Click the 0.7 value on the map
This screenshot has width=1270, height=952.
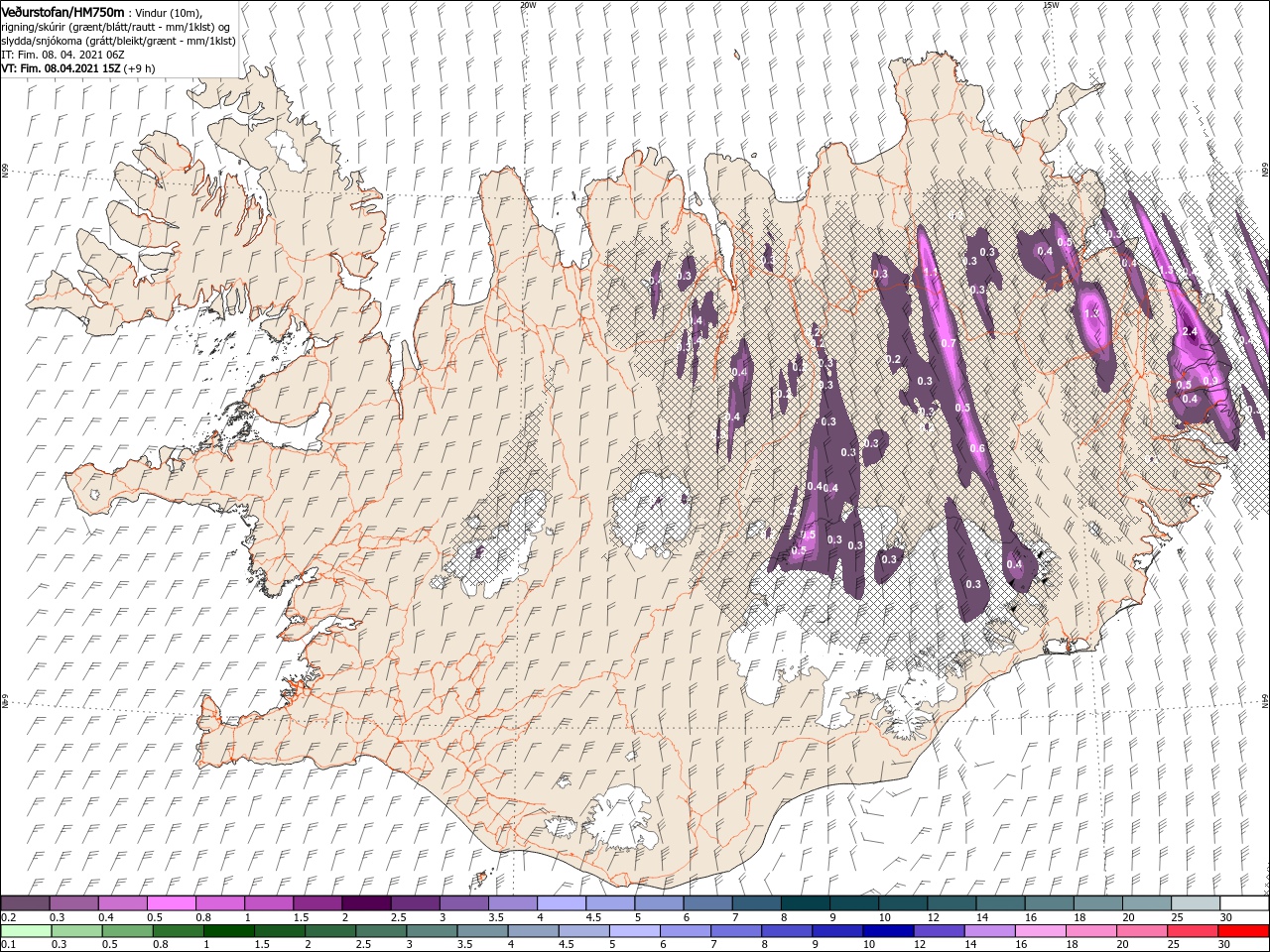coord(948,343)
